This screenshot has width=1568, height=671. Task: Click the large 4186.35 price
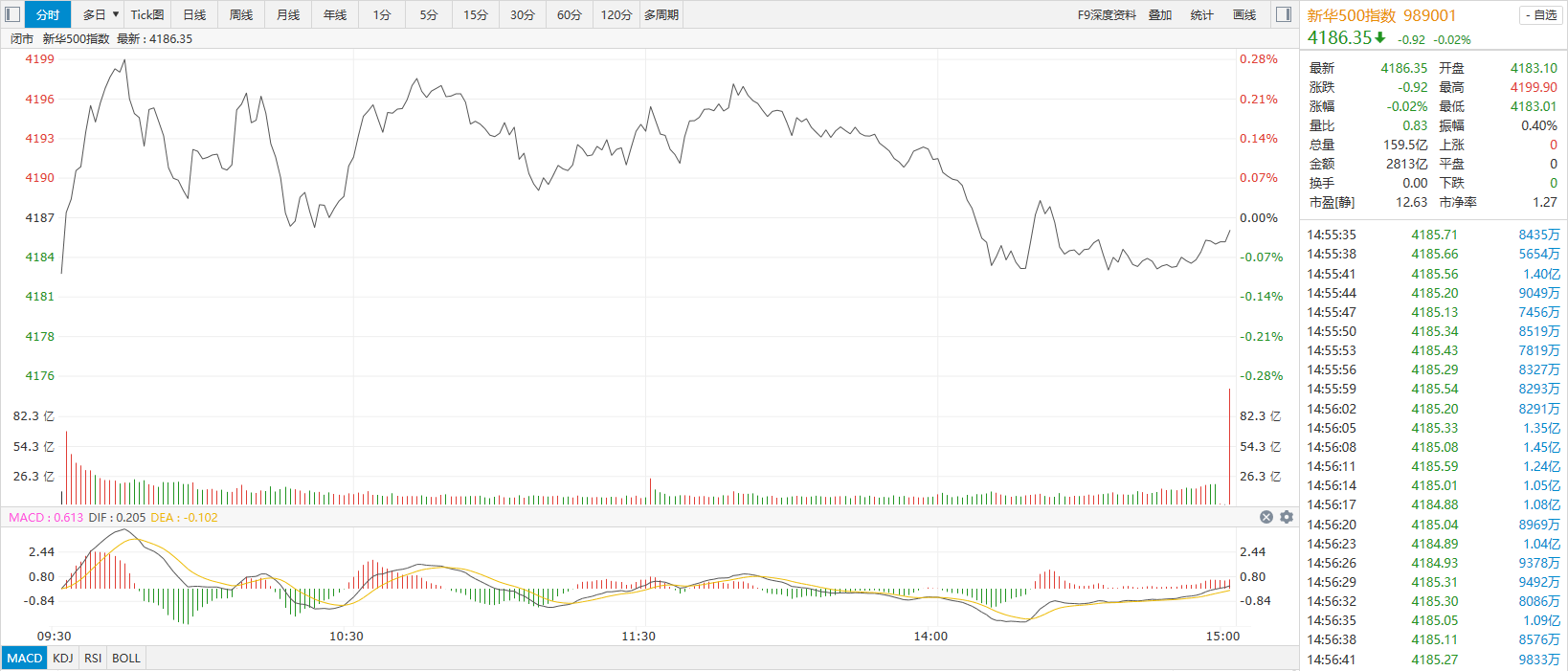click(1341, 37)
